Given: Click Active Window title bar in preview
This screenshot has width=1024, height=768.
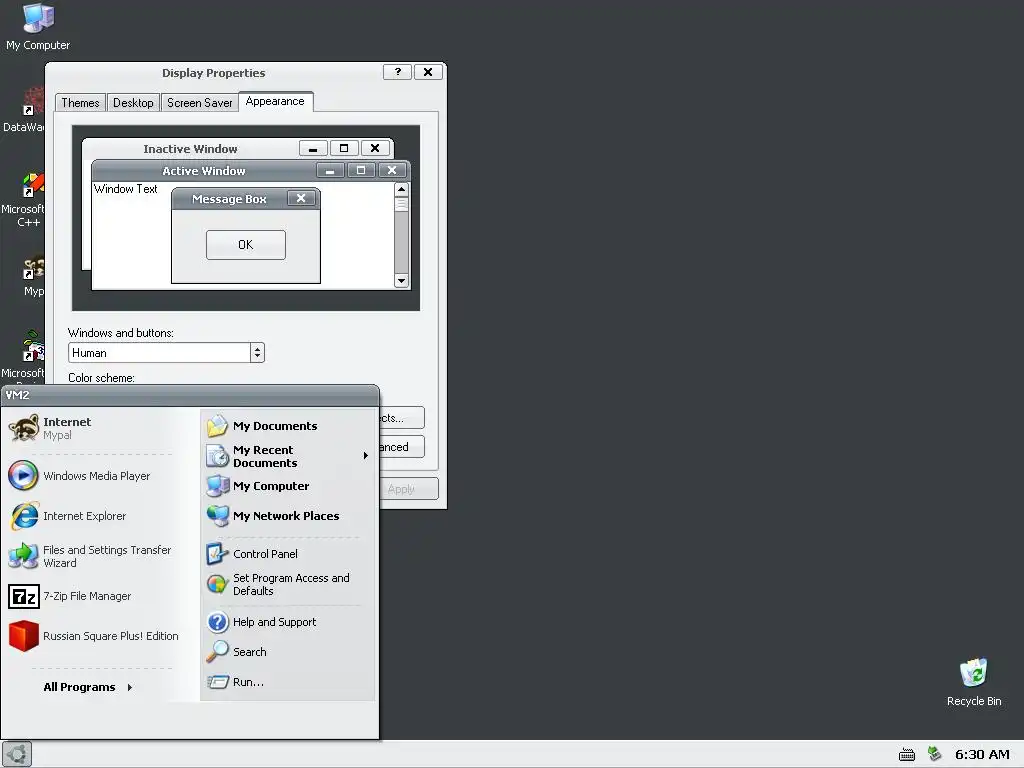Looking at the screenshot, I should coord(204,171).
